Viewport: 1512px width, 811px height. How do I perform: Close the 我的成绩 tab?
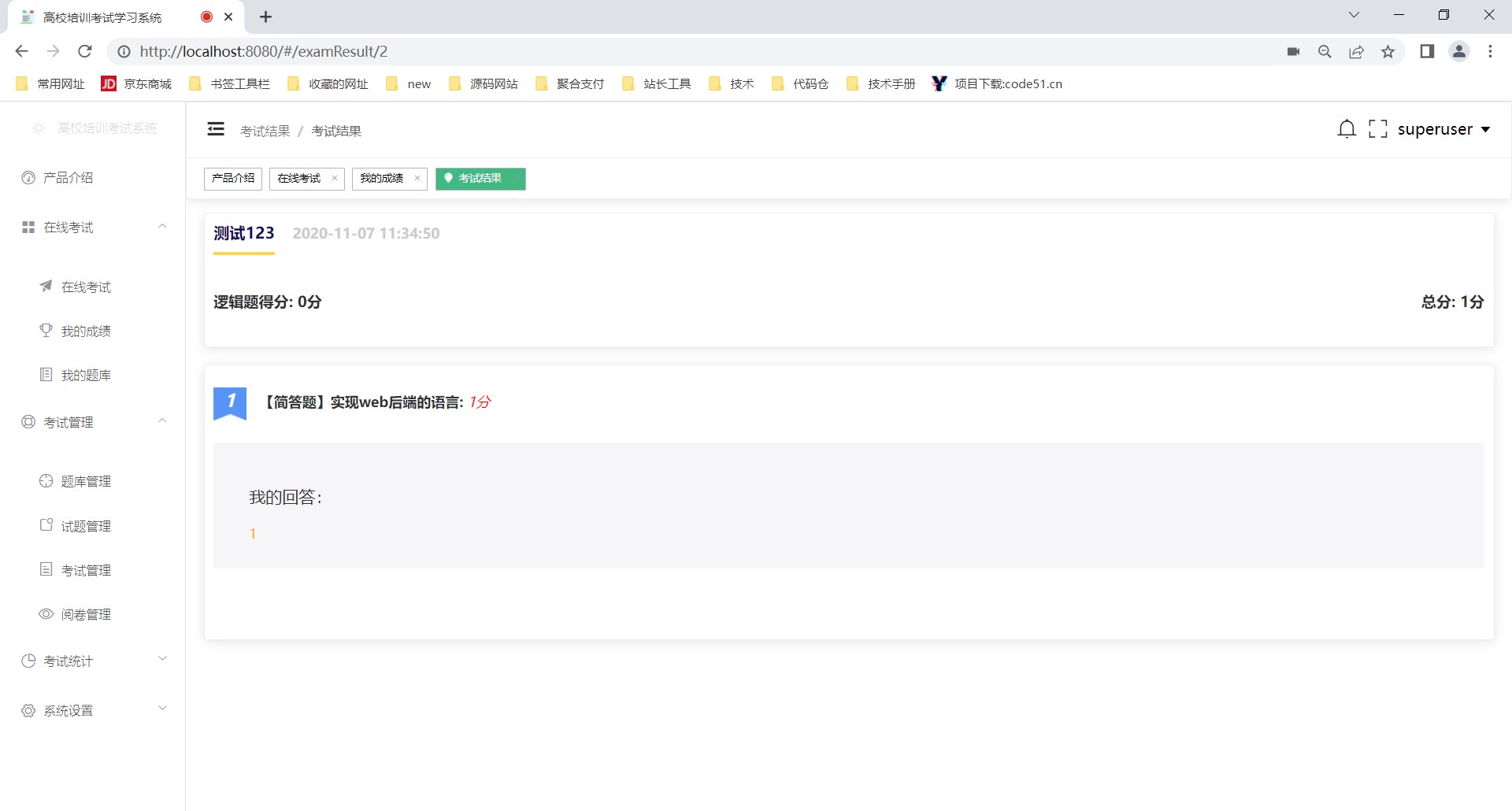[417, 179]
